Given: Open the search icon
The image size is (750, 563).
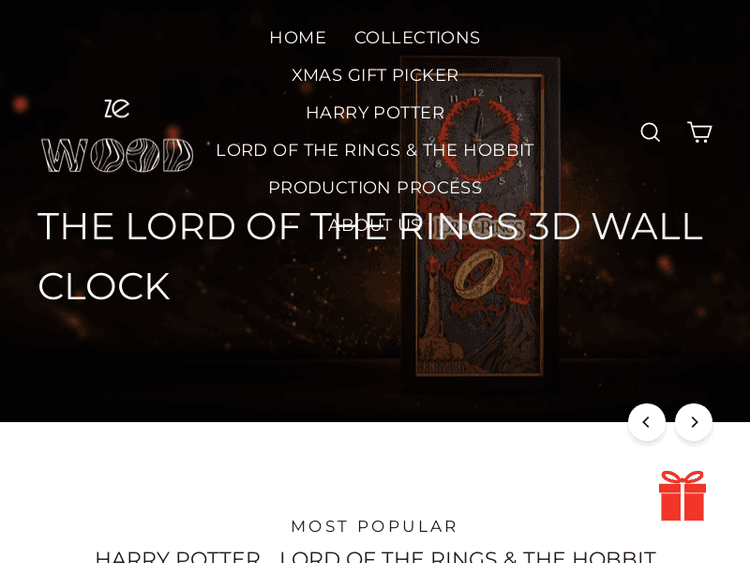Looking at the screenshot, I should [650, 132].
